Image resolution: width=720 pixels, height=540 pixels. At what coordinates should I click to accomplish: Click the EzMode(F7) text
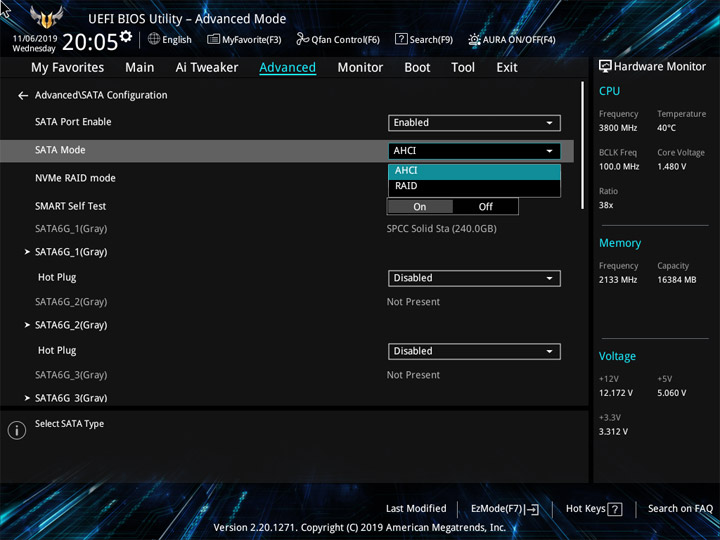(497, 509)
